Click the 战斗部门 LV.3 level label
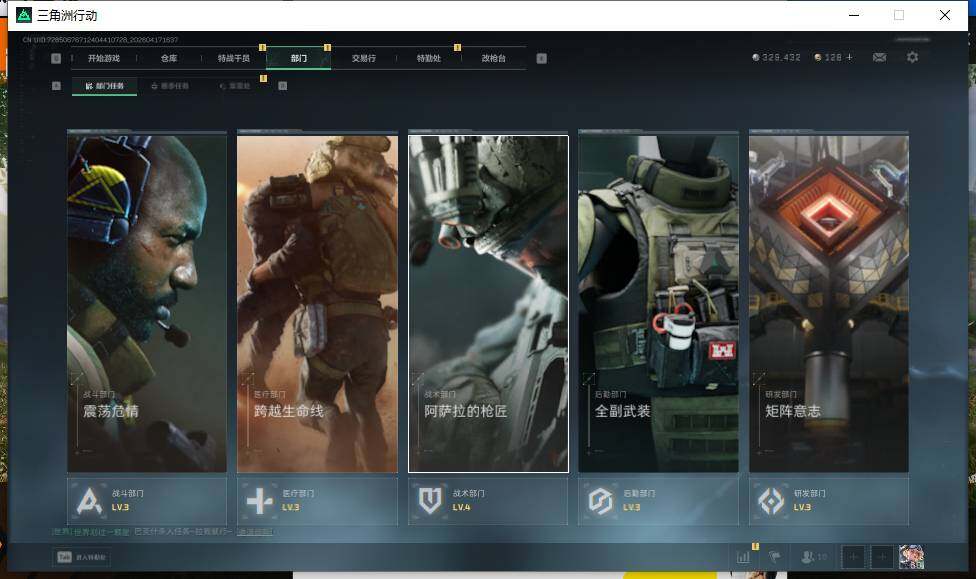 click(x=120, y=507)
